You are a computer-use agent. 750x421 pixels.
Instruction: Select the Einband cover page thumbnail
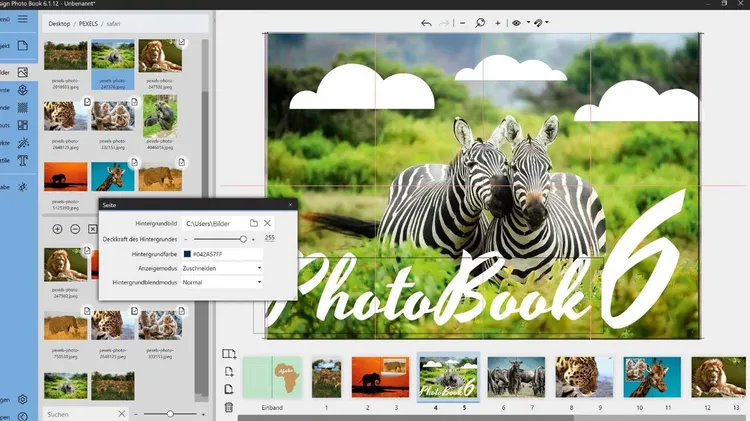(272, 377)
